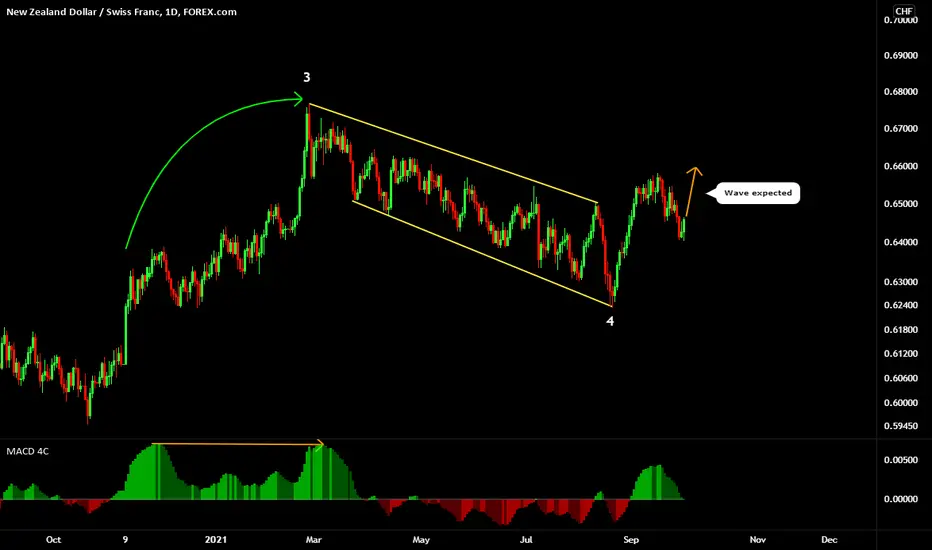The image size is (932, 550).
Task: Click the 'Wave expected' callout label
Action: click(758, 193)
